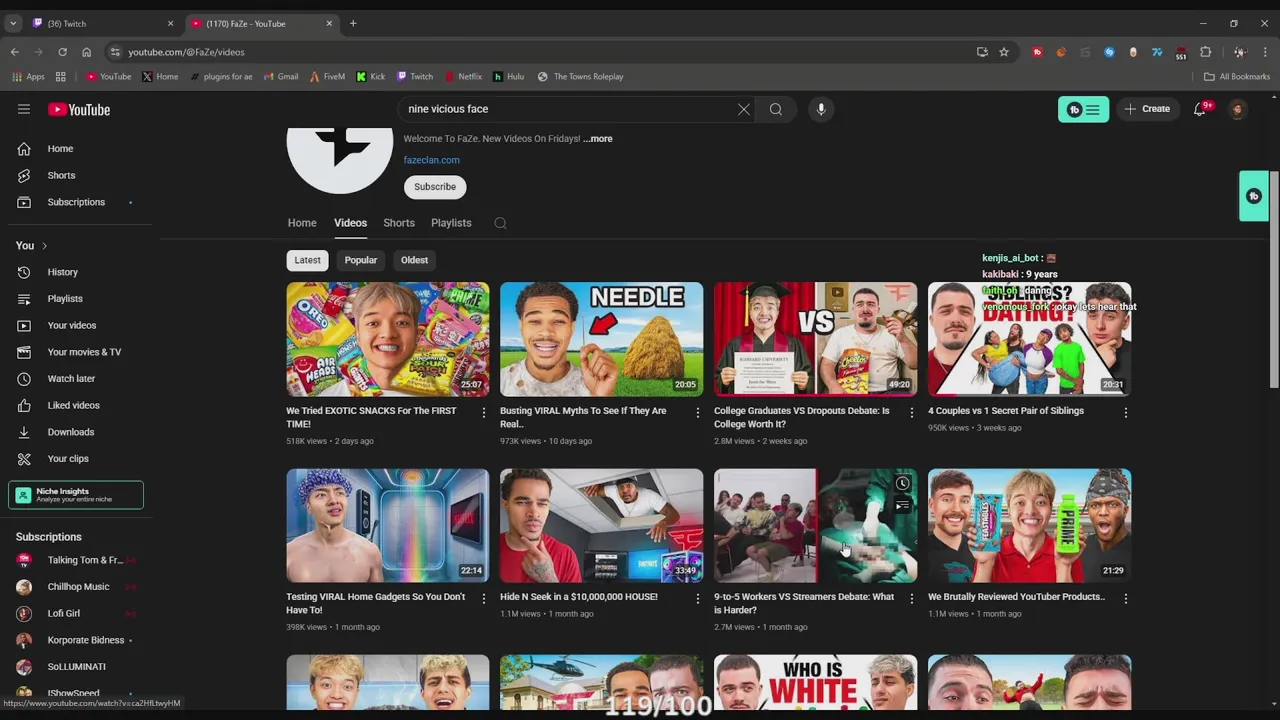
Task: Go back with browser back arrow
Action: tap(14, 52)
